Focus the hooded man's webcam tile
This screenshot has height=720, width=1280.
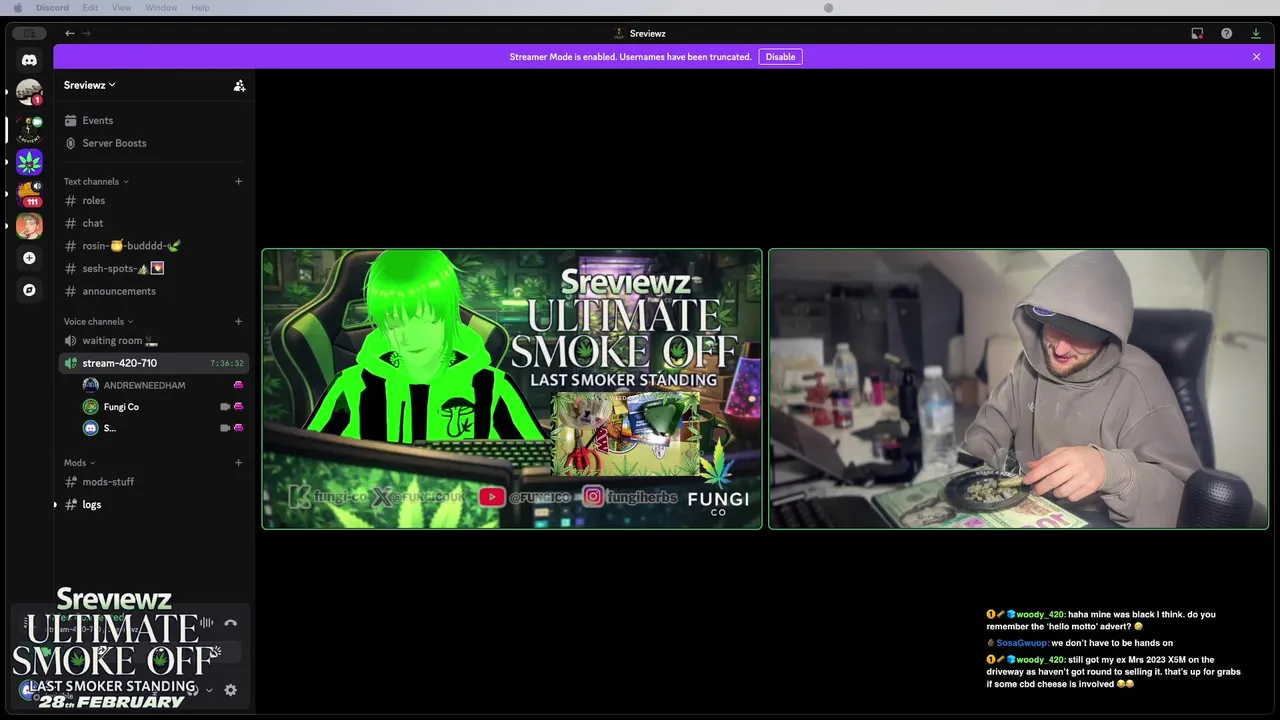[x=1018, y=389]
